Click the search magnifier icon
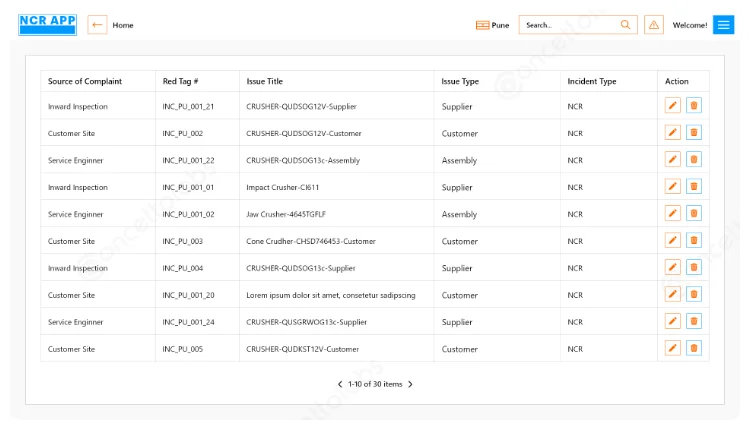Image resolution: width=750 pixels, height=430 pixels. point(626,25)
